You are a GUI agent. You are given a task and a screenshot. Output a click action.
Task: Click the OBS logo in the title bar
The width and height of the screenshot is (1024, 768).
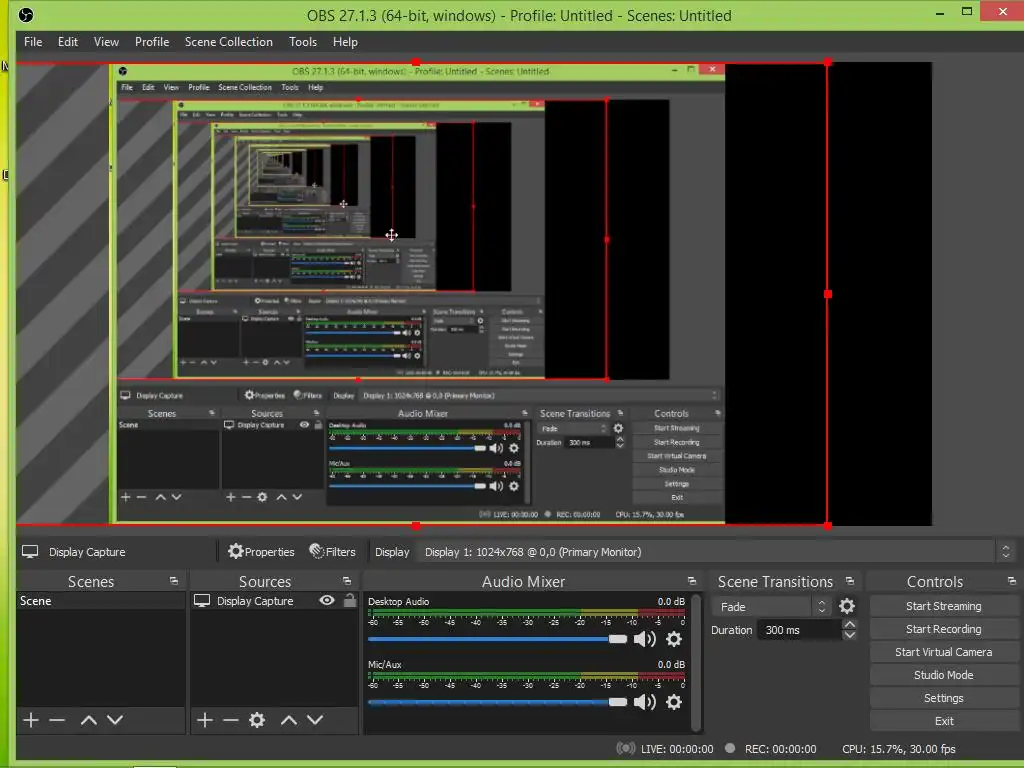[26, 15]
